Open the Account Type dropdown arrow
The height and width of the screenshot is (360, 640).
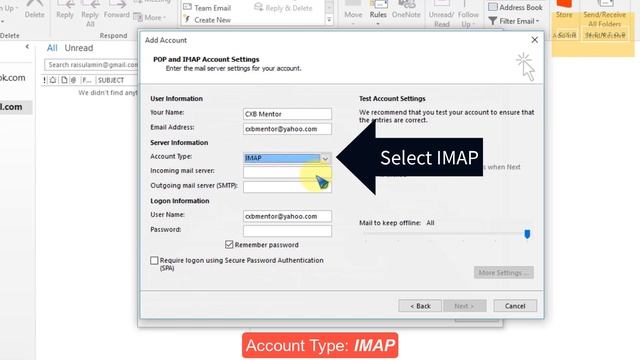[325, 158]
